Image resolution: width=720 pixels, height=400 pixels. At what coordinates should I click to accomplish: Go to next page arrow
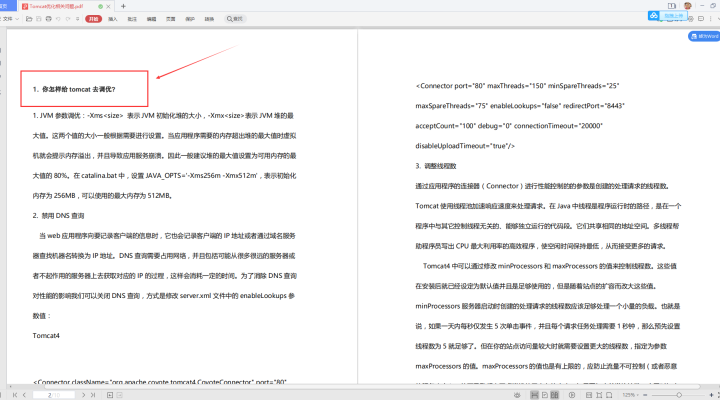(83, 395)
